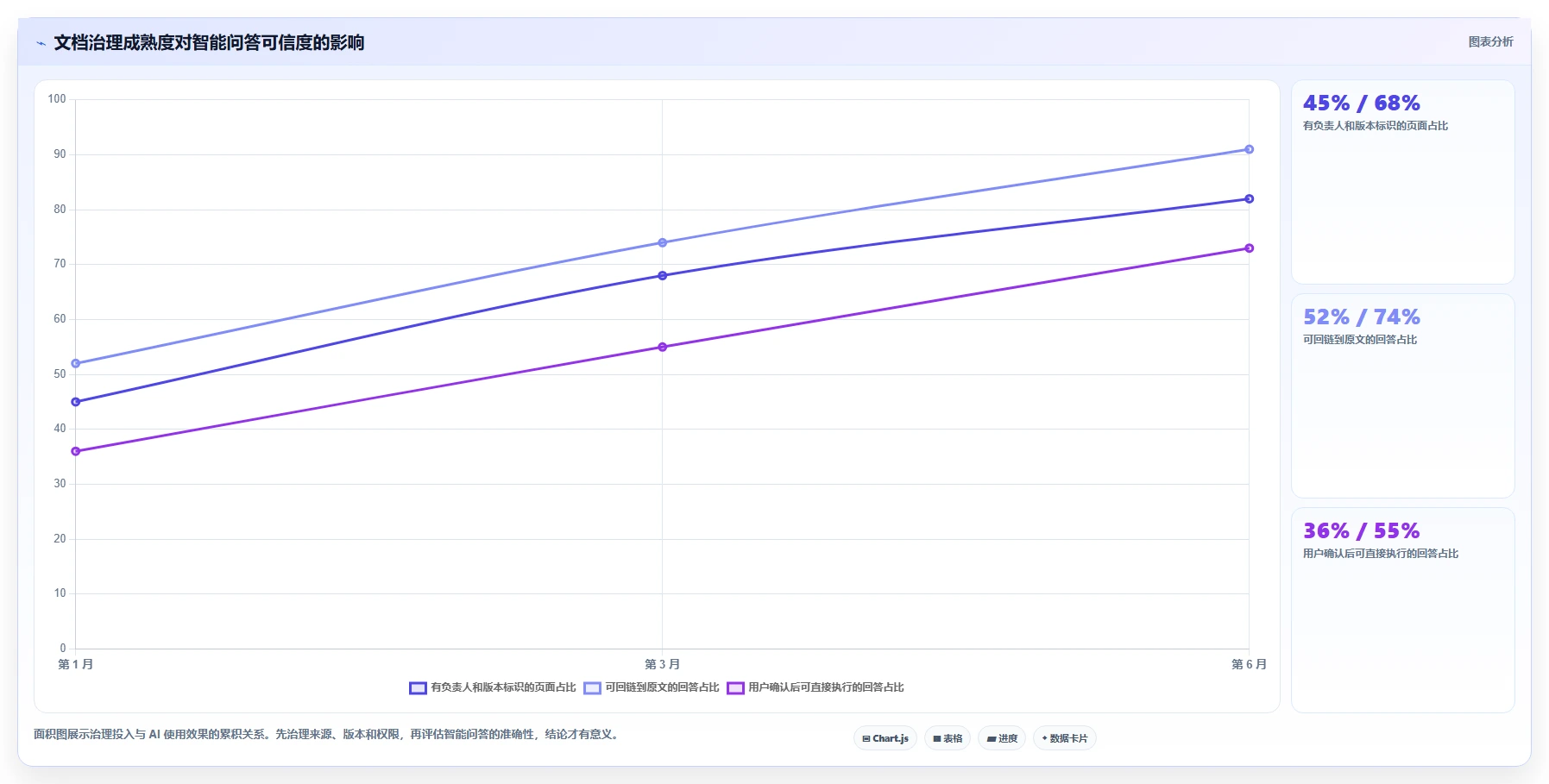Click the card label 有负责人和版本标识的页面占比
The height and width of the screenshot is (784, 1549).
pyautogui.click(x=1376, y=126)
